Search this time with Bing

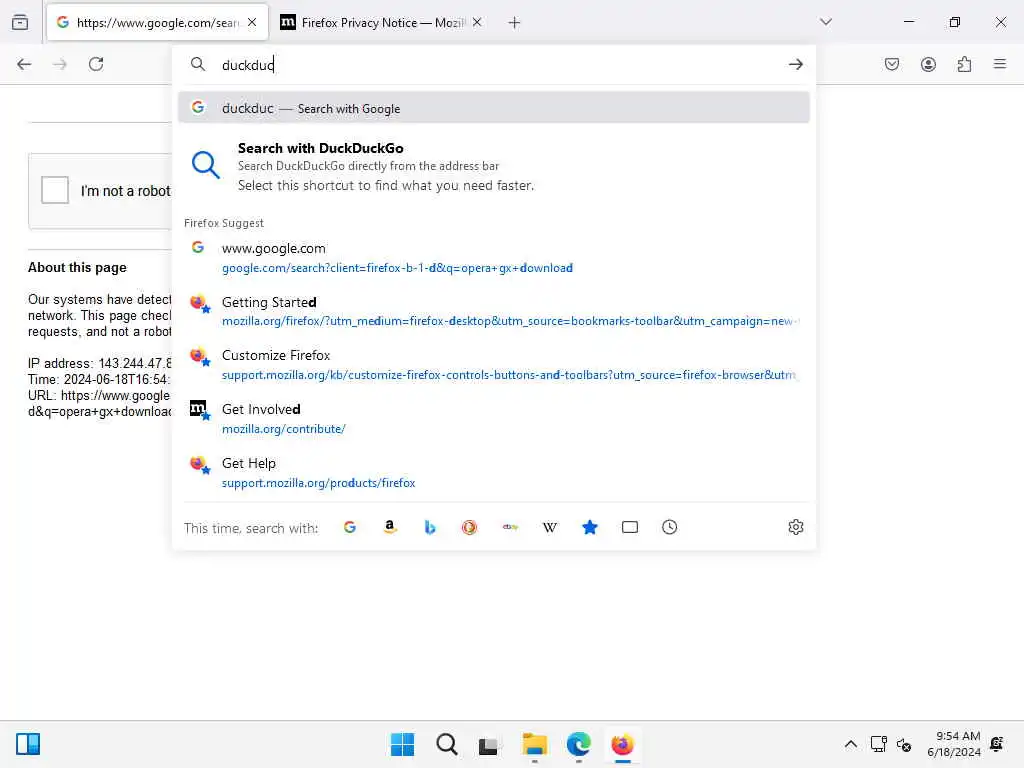pyautogui.click(x=430, y=527)
